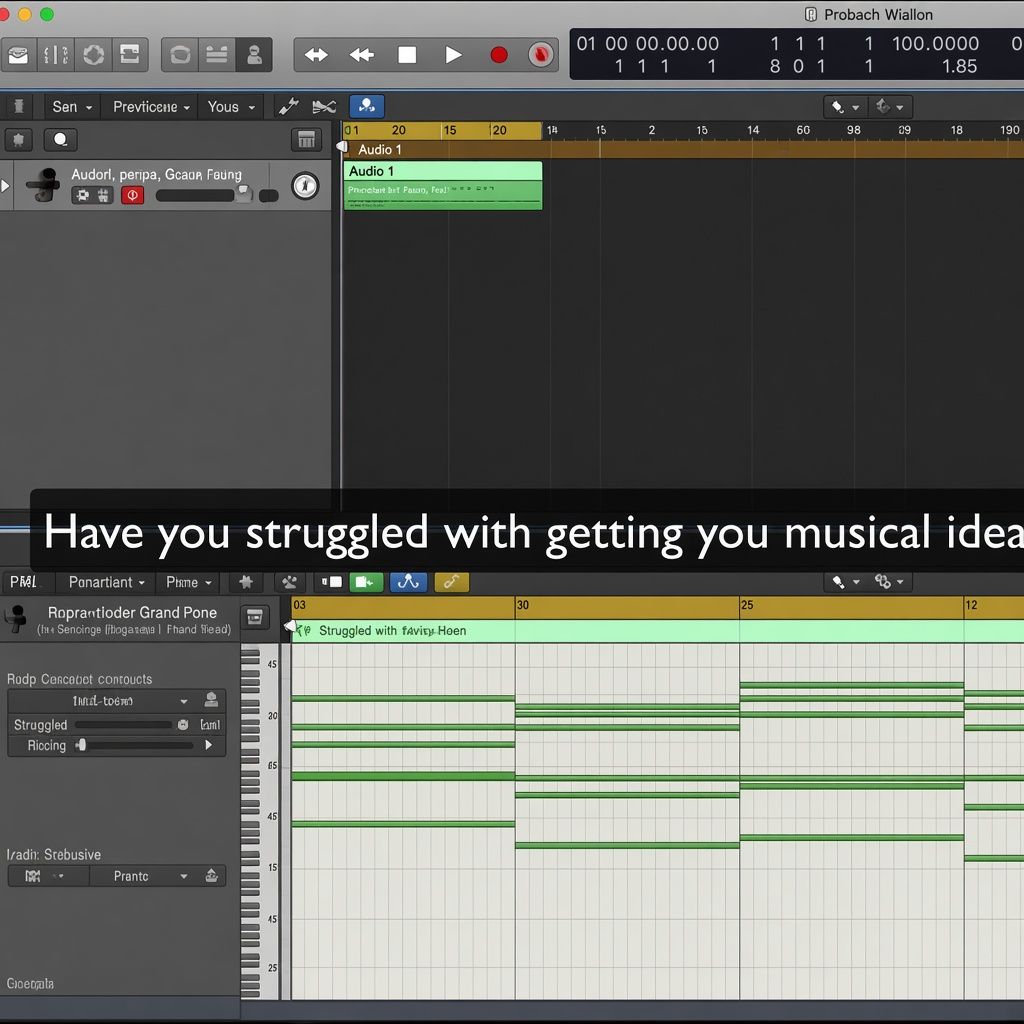Click the capture recording button right of Record
Image resolution: width=1024 pixels, height=1024 pixels.
click(541, 55)
